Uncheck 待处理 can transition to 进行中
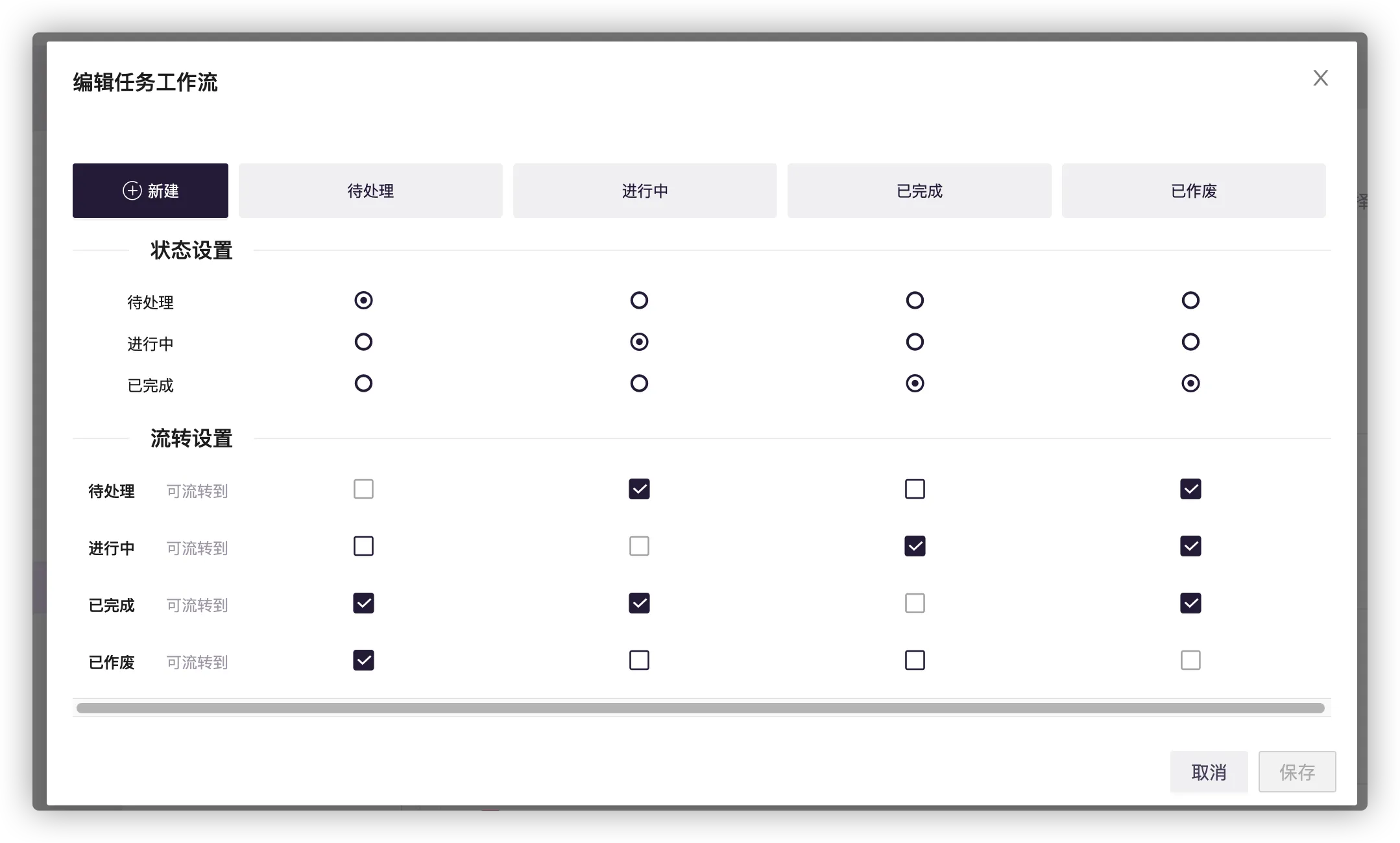 (639, 489)
